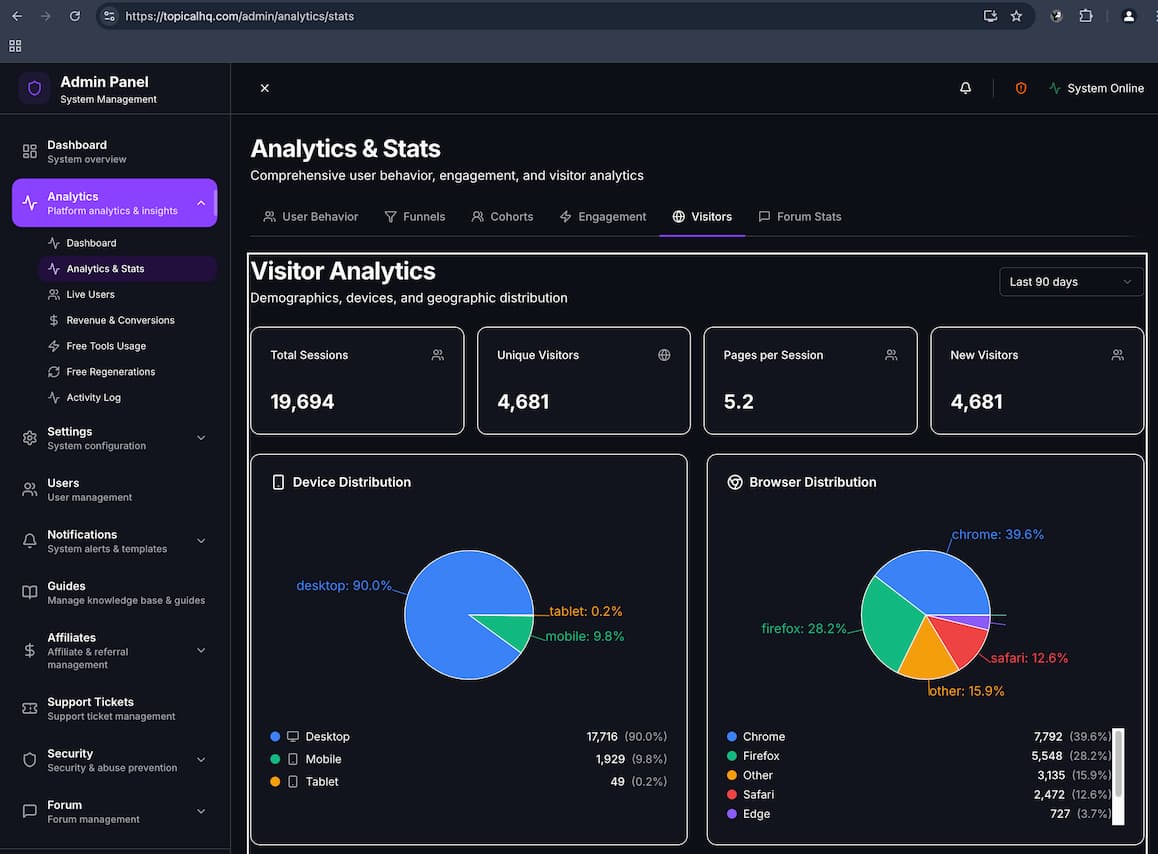Click the Analytics pulse icon in sidebar
Screen dimensions: 1158x854
(x=30, y=202)
